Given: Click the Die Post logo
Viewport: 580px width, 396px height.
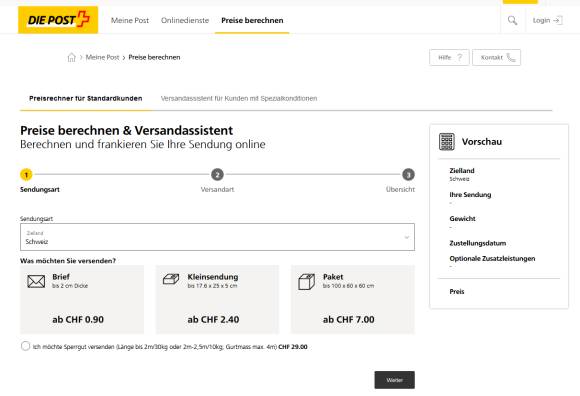Looking at the screenshot, I should point(58,20).
